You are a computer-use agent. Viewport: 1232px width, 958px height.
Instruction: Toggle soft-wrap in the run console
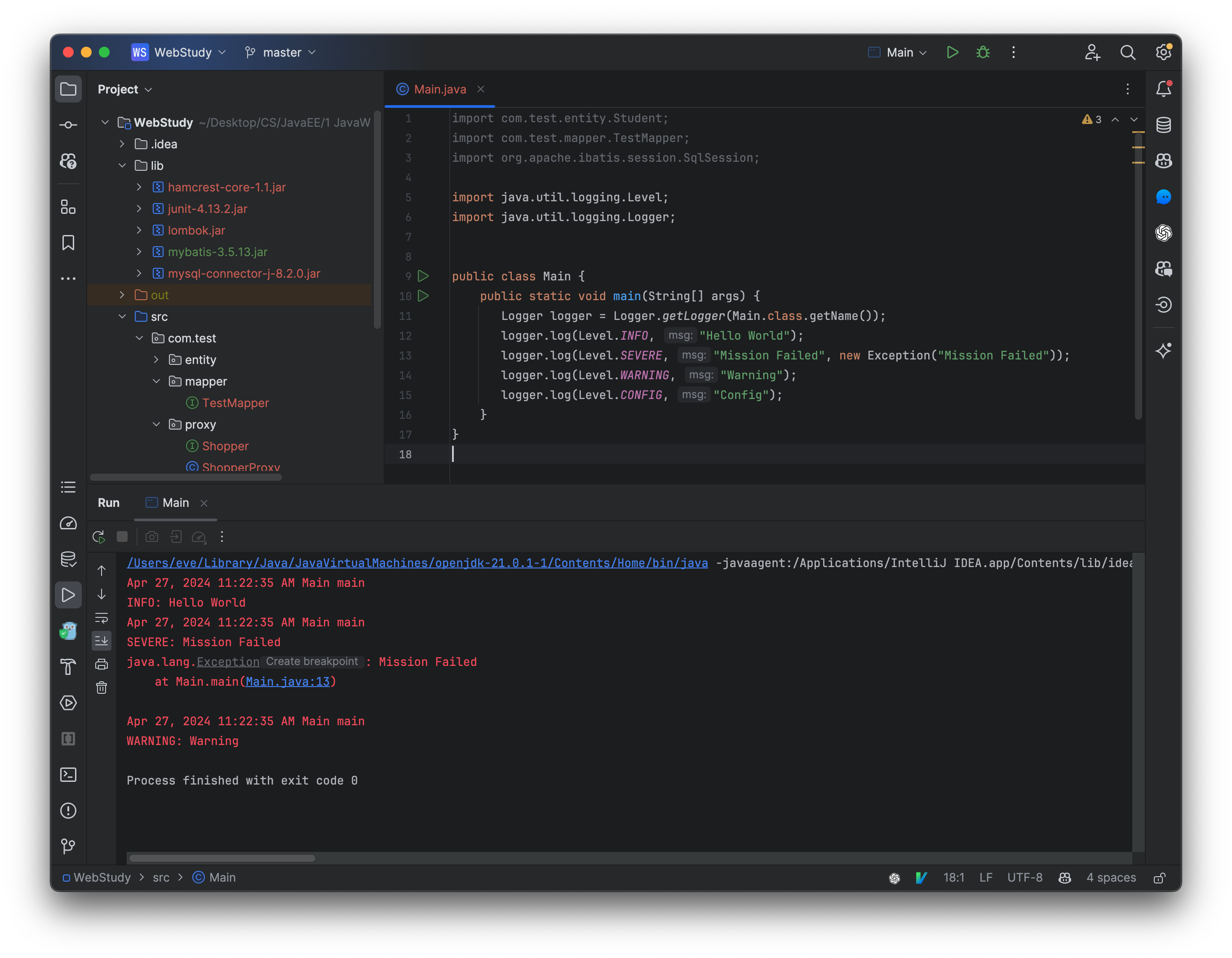coord(102,618)
